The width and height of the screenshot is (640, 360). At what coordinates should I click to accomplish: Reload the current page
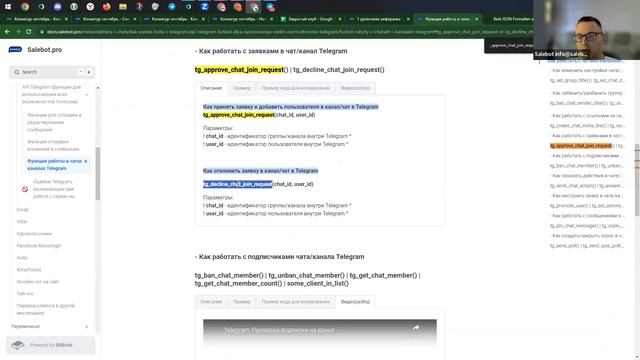[29, 31]
